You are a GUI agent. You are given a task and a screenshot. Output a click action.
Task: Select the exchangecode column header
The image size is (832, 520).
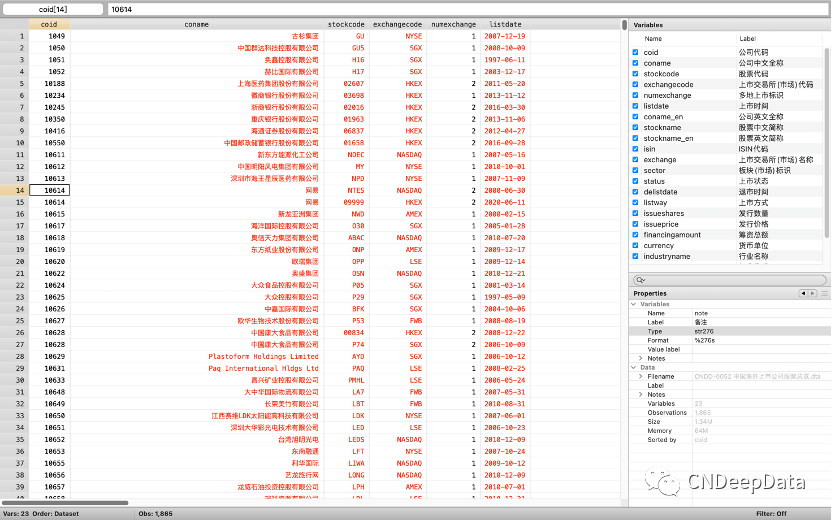397,24
